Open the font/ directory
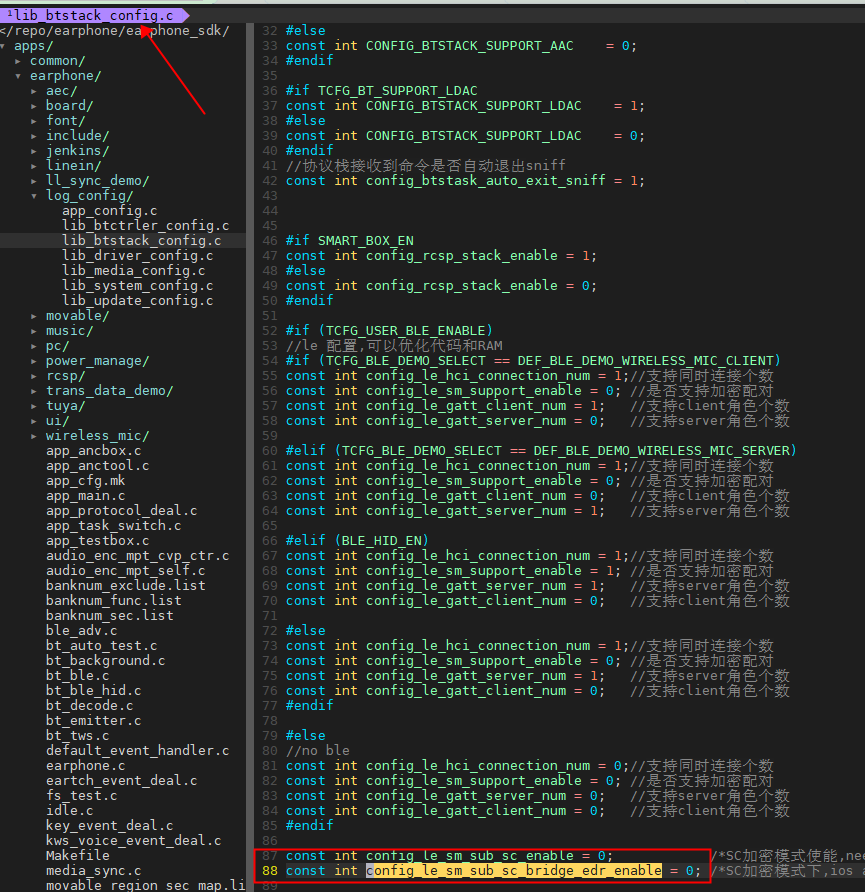 pyautogui.click(x=65, y=121)
